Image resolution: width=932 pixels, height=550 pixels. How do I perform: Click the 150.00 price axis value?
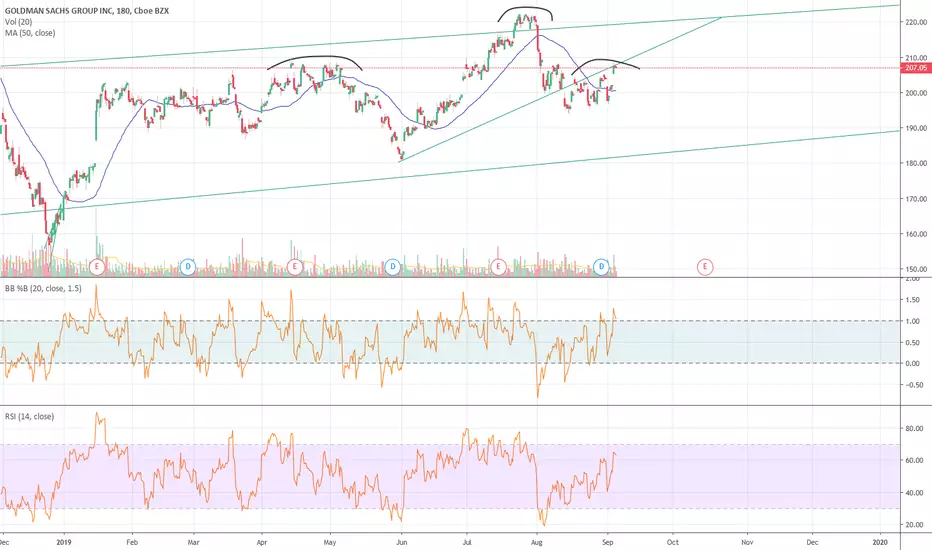(x=916, y=269)
